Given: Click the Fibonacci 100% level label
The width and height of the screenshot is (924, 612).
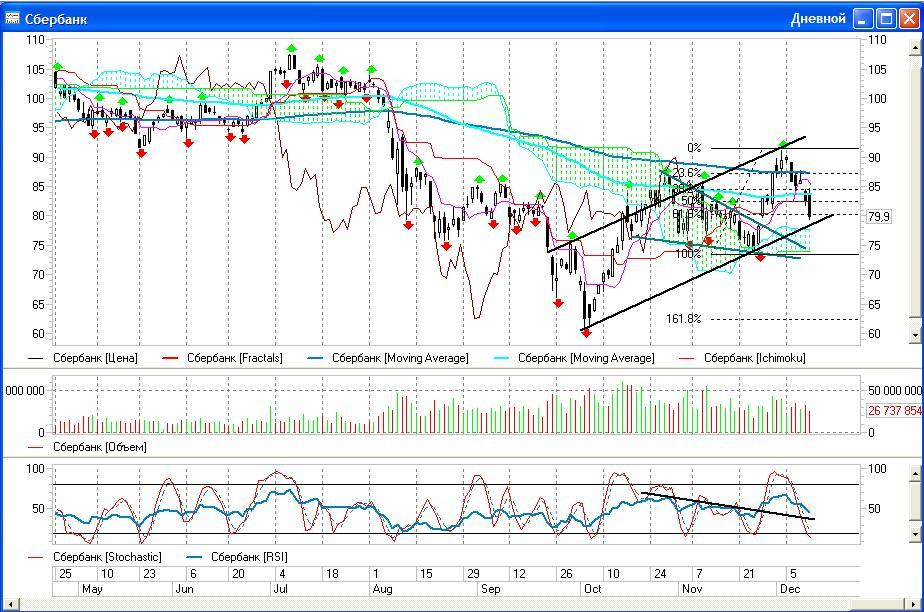Looking at the screenshot, I should (688, 254).
